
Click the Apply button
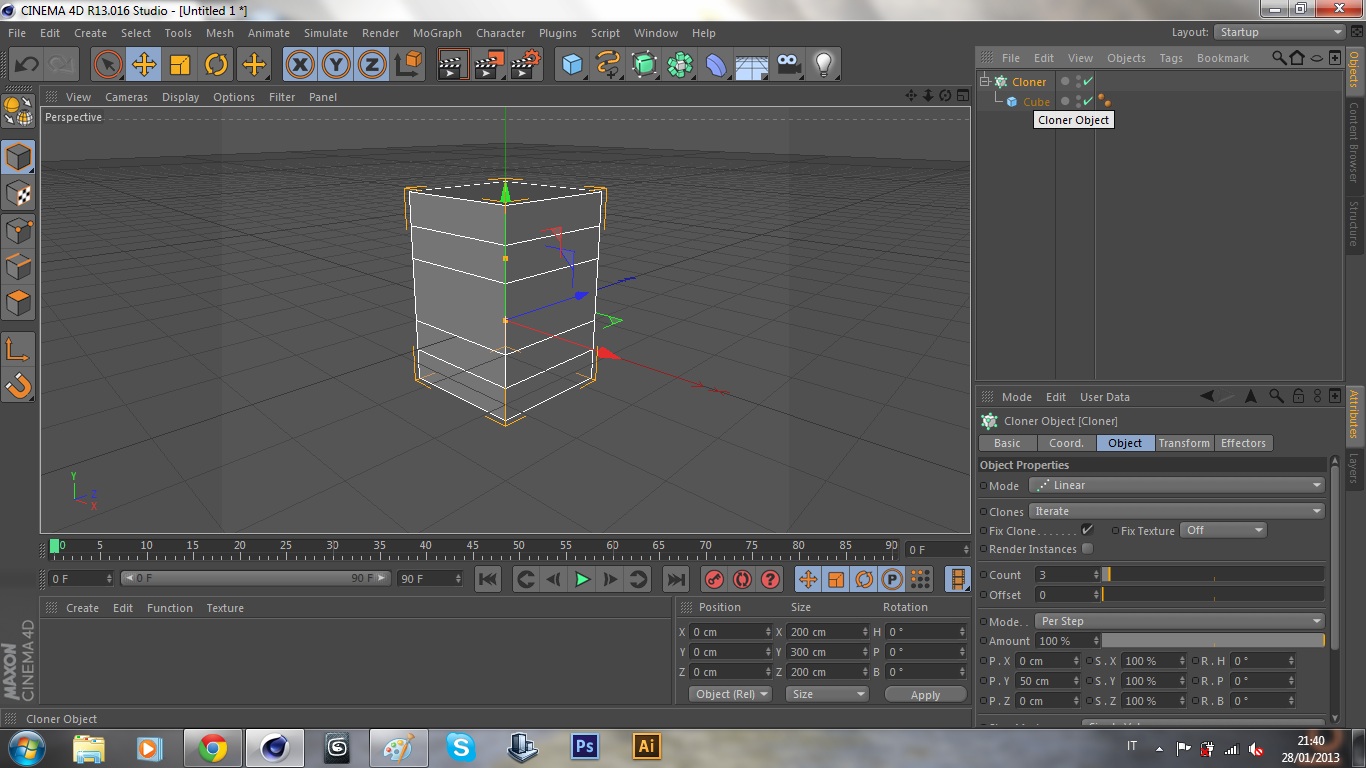(x=925, y=695)
